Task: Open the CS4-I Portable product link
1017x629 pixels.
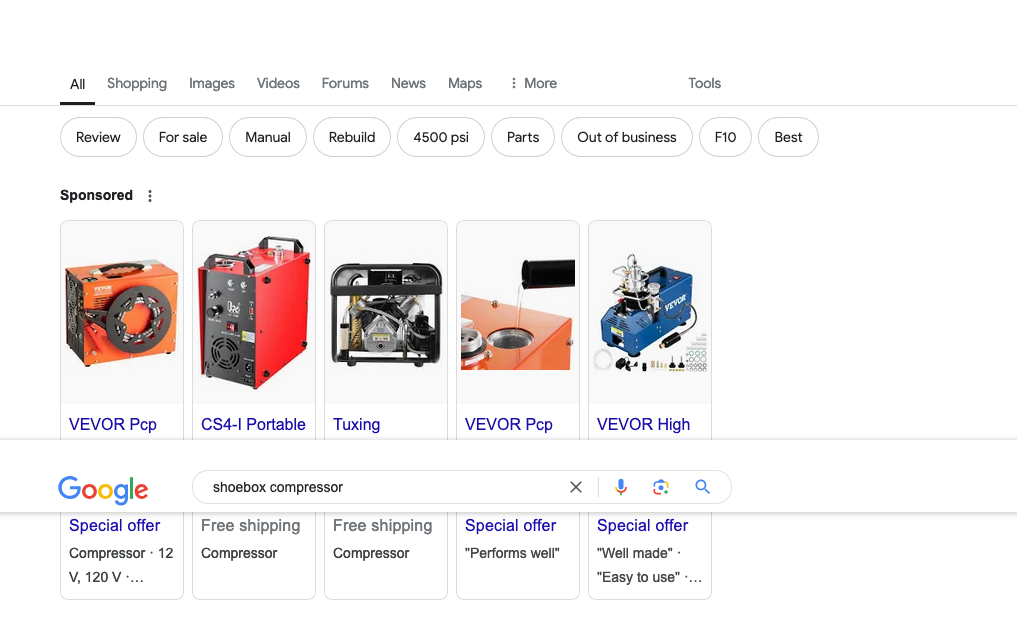Action: point(253,424)
